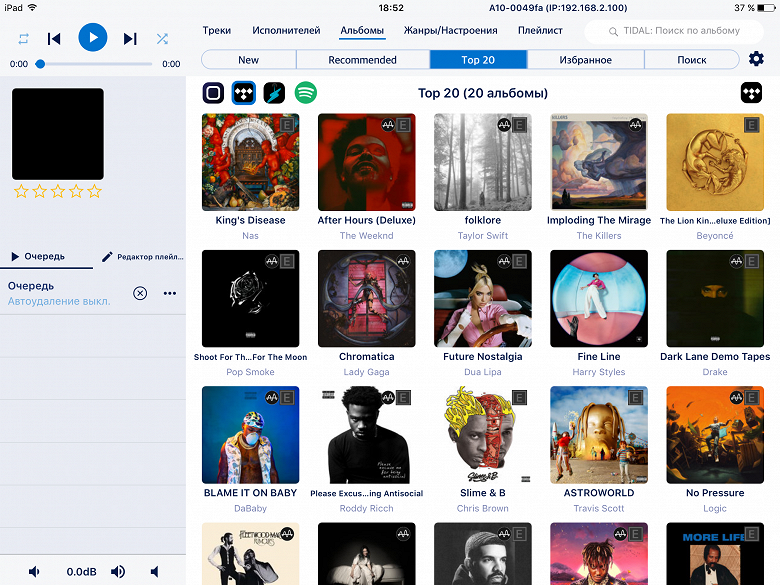
Task: Open Fleetwood Mac Rumours album cover
Action: tap(251, 554)
